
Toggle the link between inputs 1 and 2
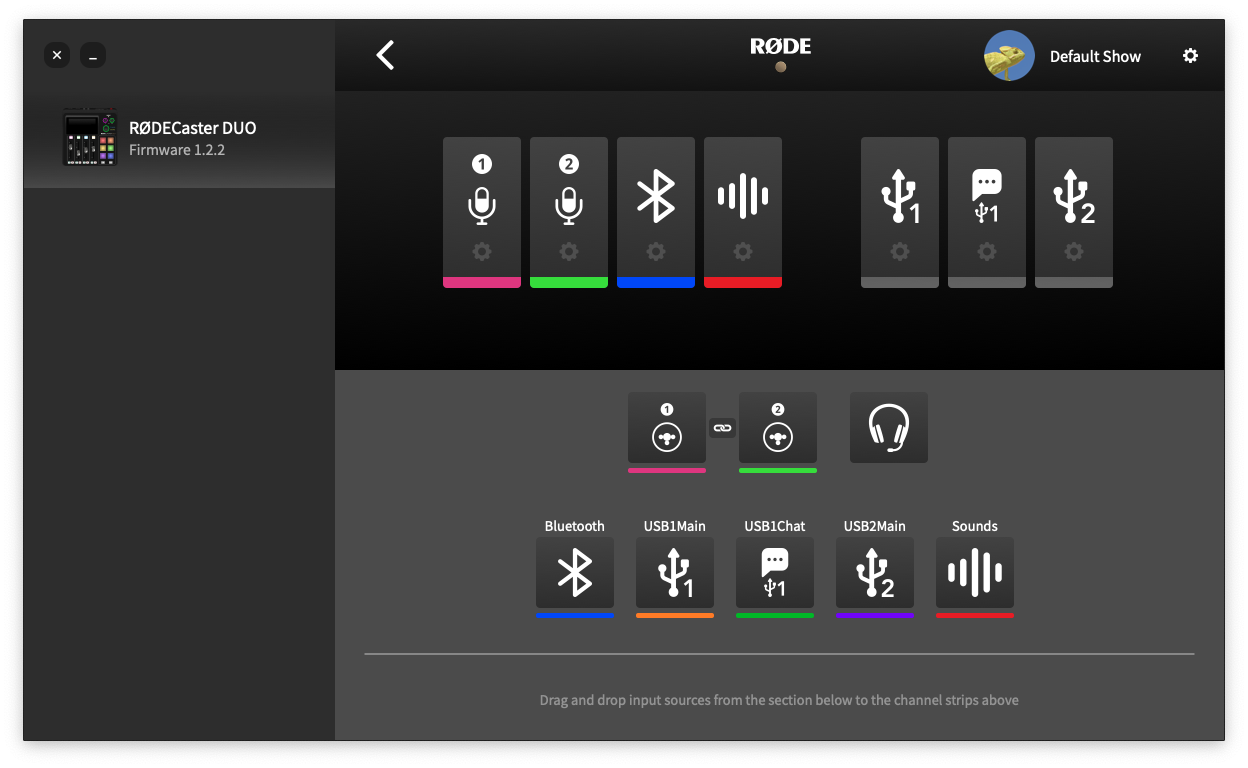(722, 428)
